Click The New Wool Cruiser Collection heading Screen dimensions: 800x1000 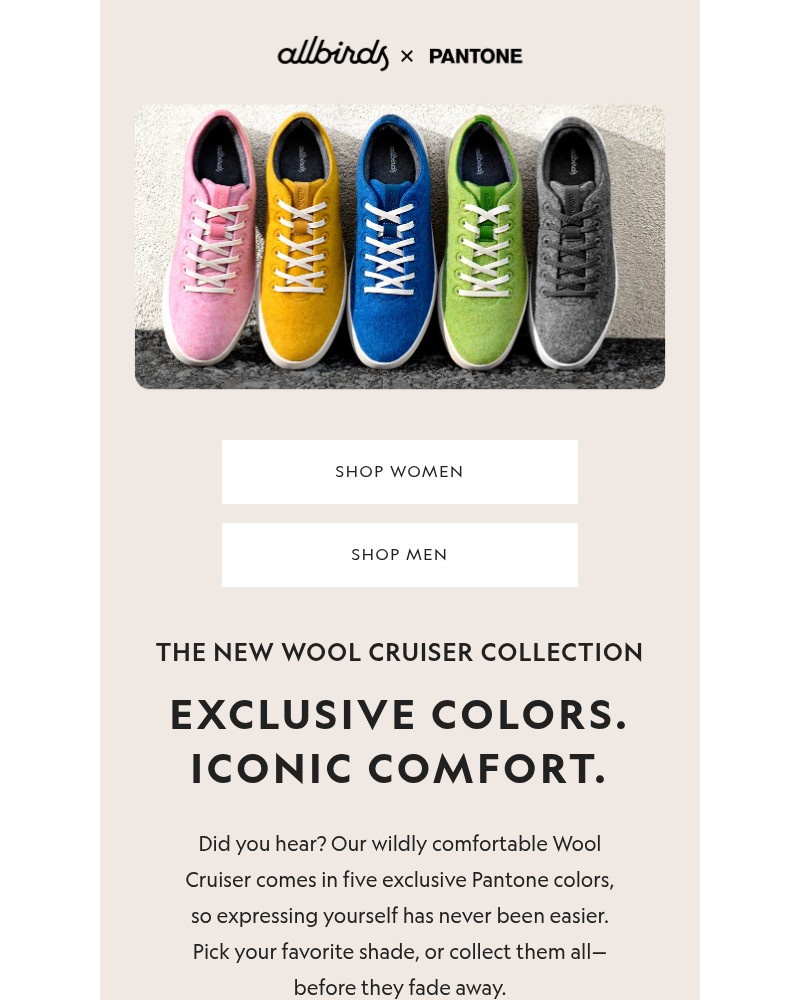pos(399,652)
